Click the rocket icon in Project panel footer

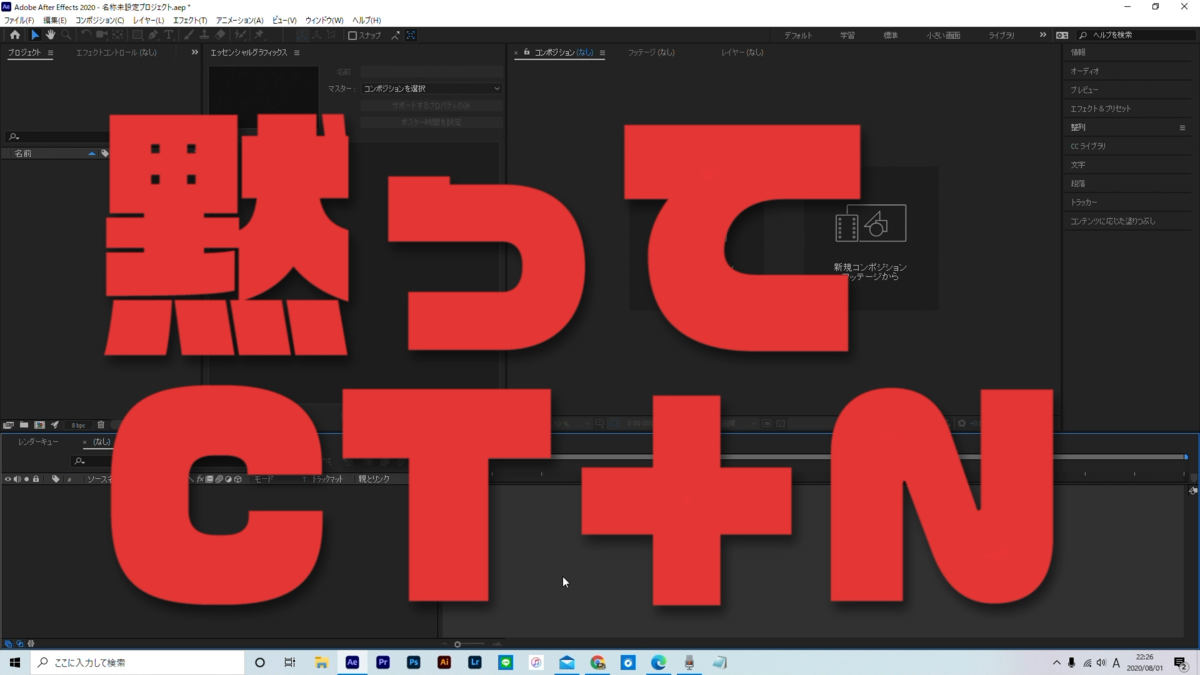pos(55,425)
